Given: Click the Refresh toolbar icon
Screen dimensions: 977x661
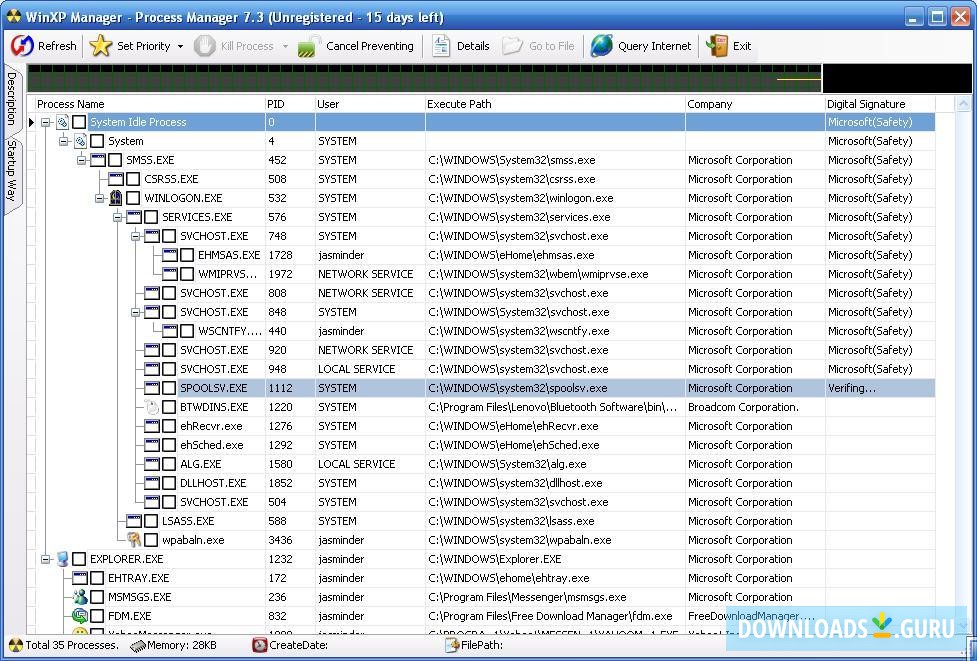Looking at the screenshot, I should (x=22, y=45).
